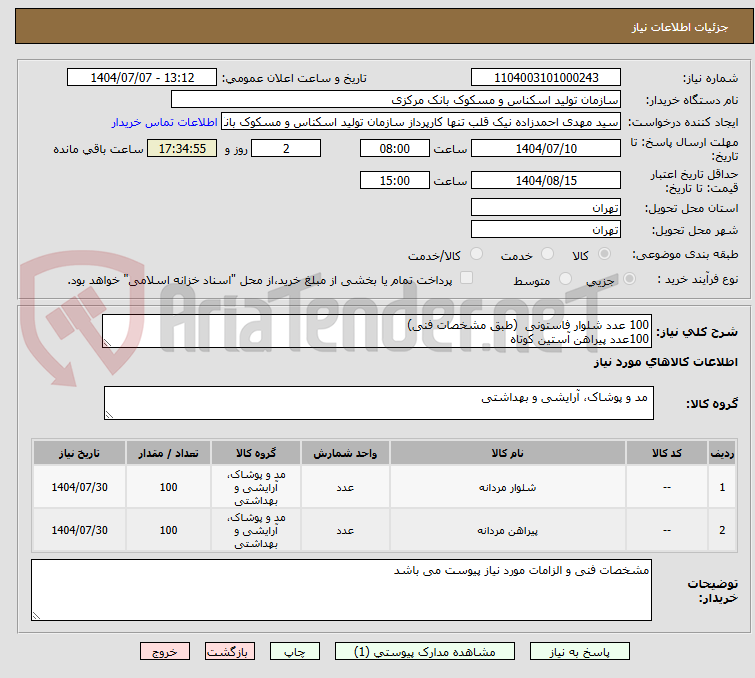This screenshot has height=678, width=755.
Task: Click the deadline time 08:00 field
Action: click(394, 148)
